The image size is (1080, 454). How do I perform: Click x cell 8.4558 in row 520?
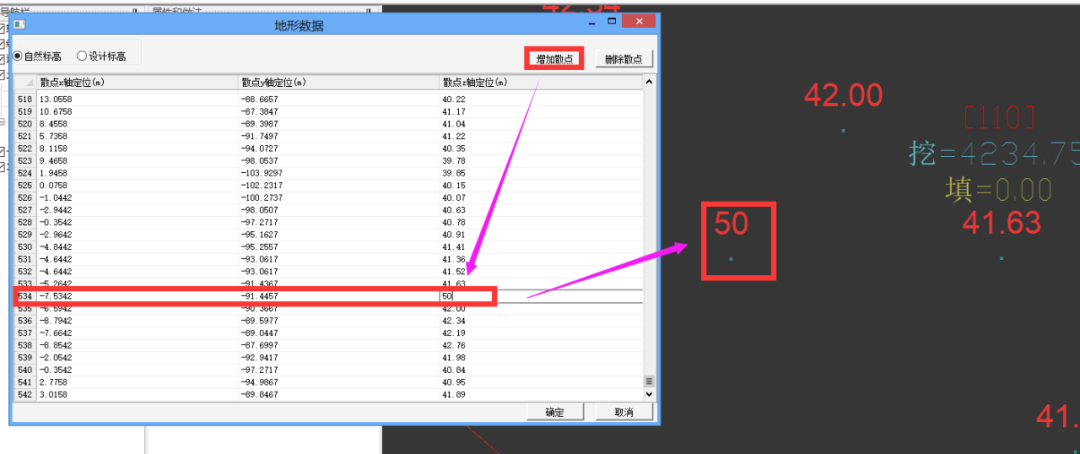point(137,123)
